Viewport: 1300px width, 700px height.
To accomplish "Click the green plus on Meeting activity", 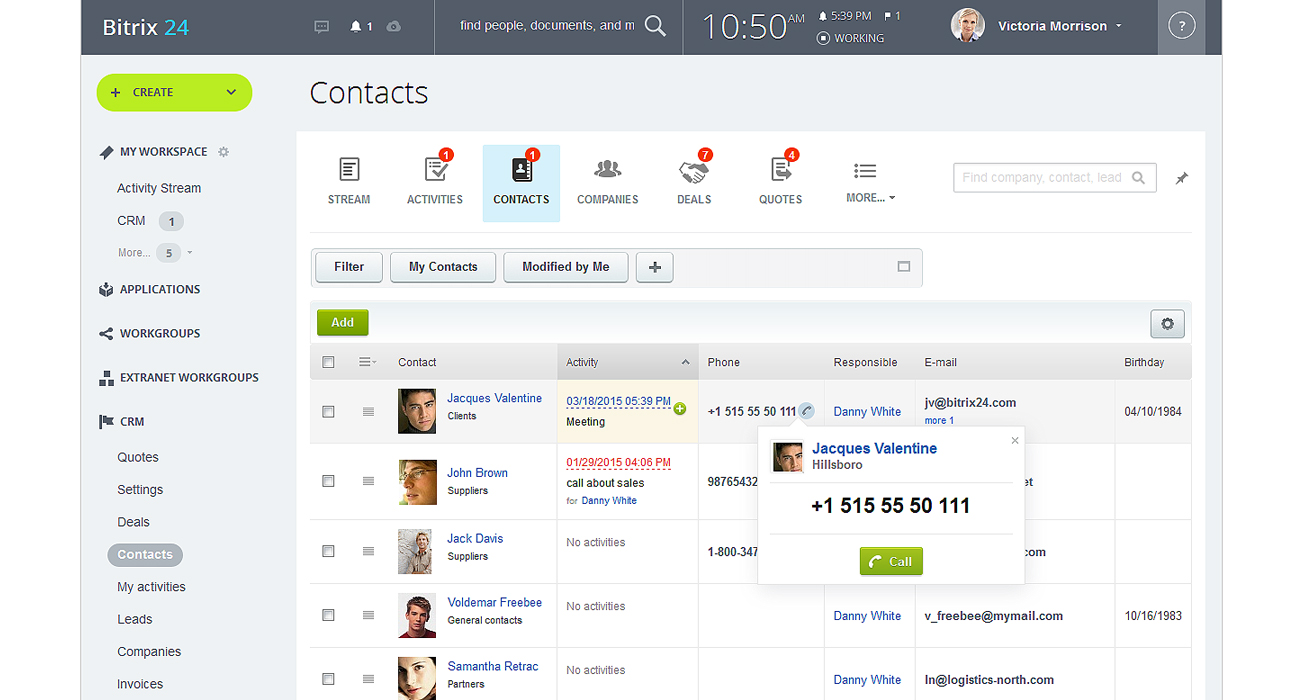I will pyautogui.click(x=680, y=408).
